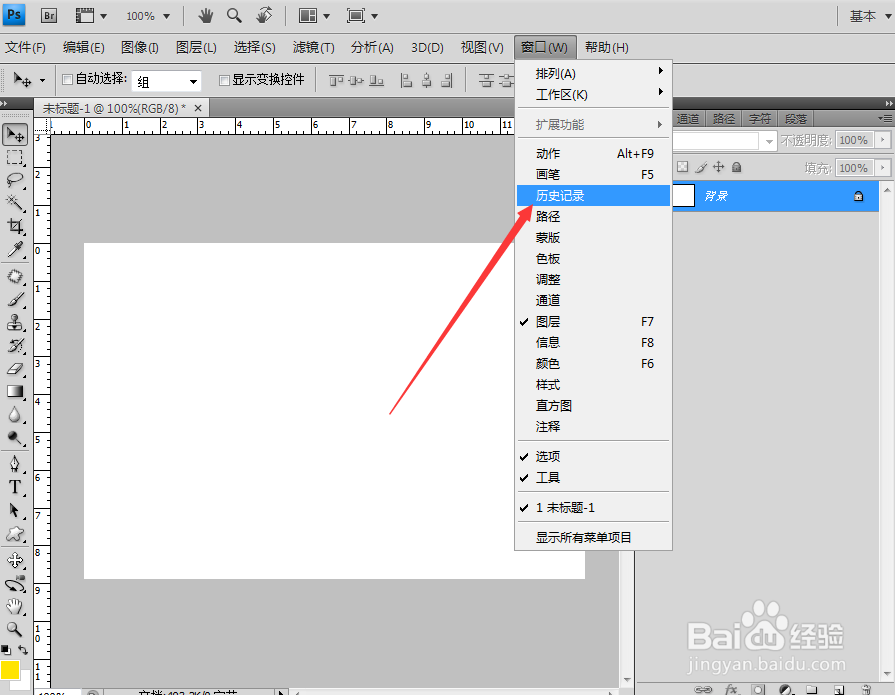The width and height of the screenshot is (895, 695).
Task: Select the Zoom tool in the toolbox
Action: point(15,629)
